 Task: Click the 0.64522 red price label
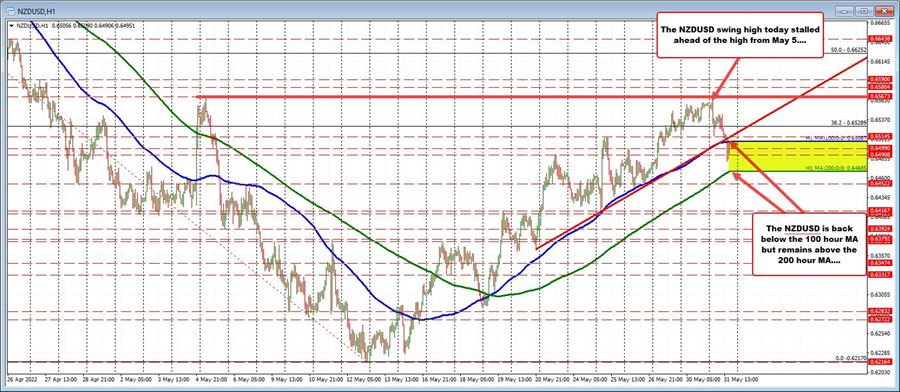click(880, 184)
